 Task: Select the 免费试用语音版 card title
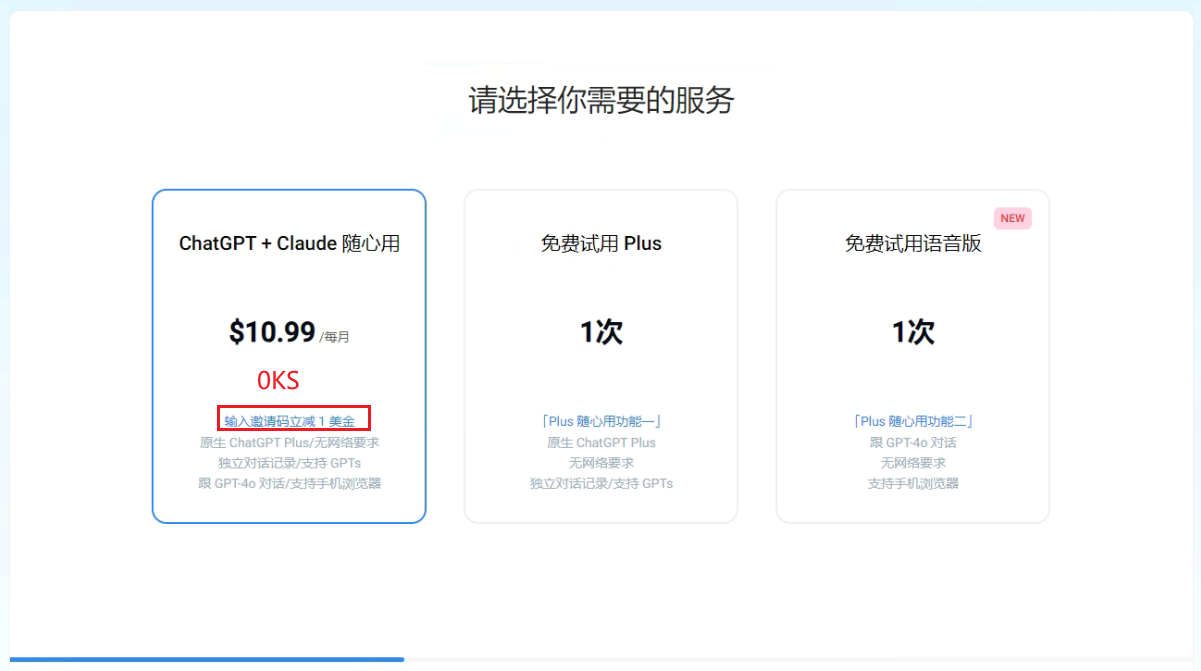913,244
